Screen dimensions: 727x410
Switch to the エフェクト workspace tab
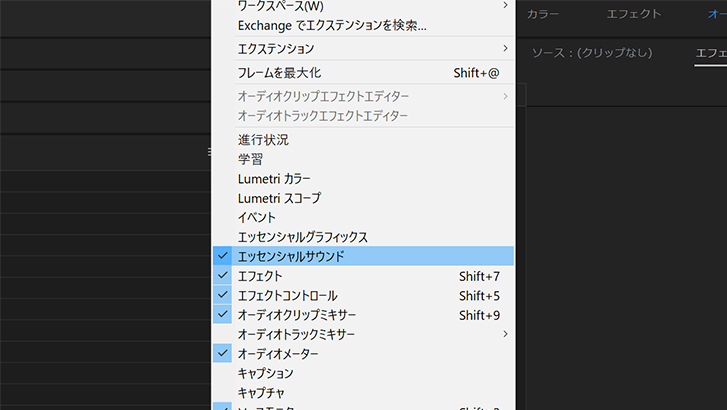point(633,14)
